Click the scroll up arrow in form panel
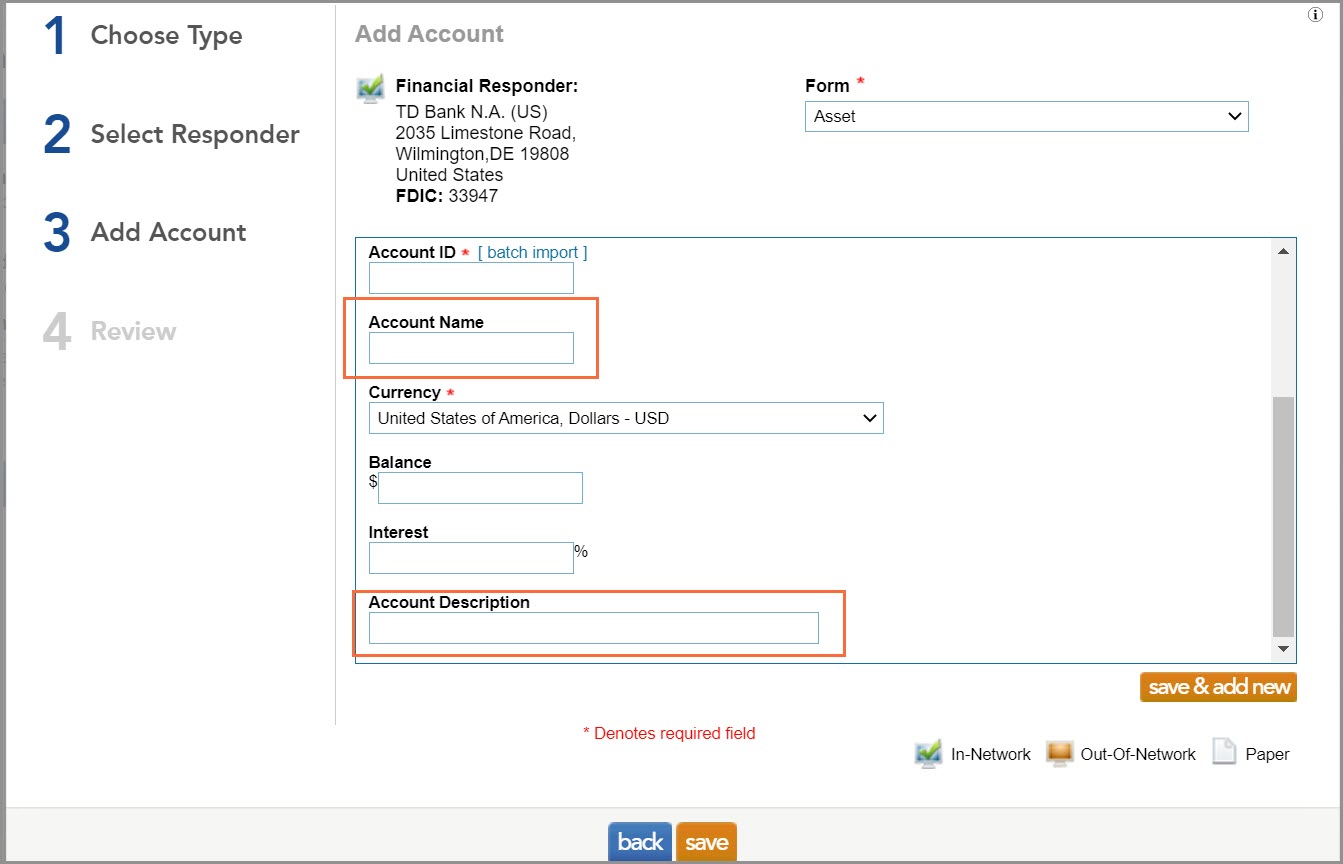The height and width of the screenshot is (864, 1343). 1283,251
